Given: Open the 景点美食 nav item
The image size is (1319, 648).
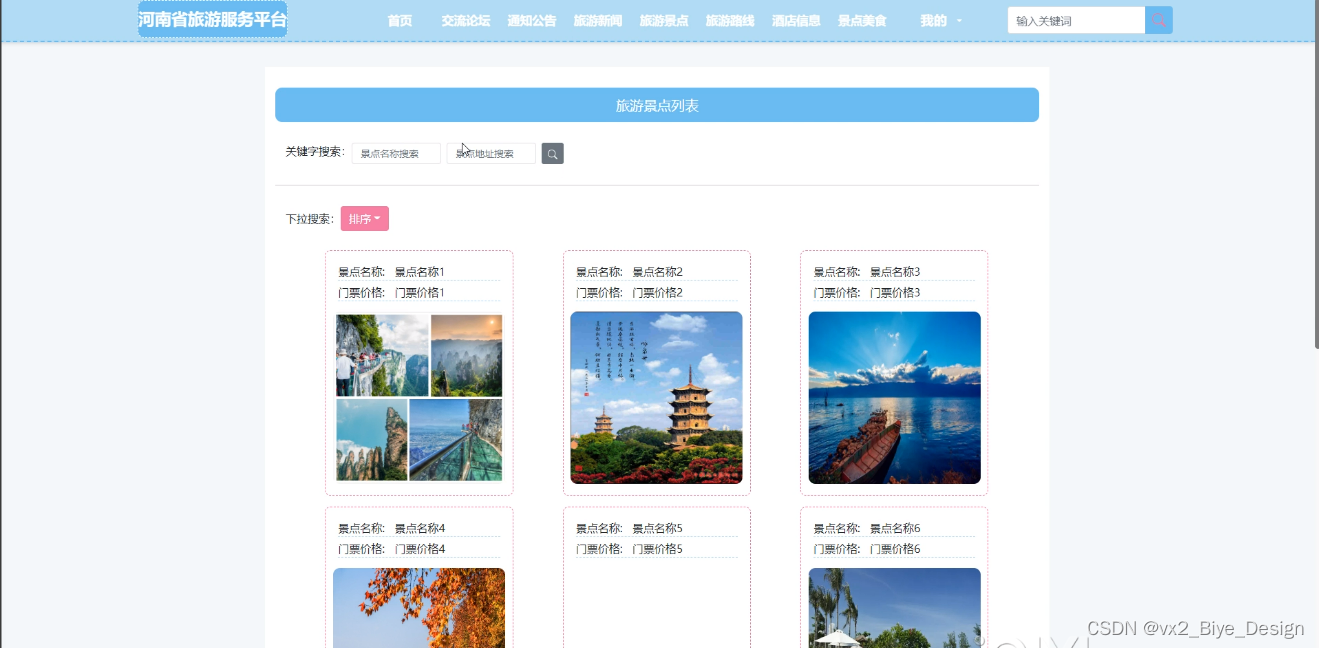Looking at the screenshot, I should (862, 20).
